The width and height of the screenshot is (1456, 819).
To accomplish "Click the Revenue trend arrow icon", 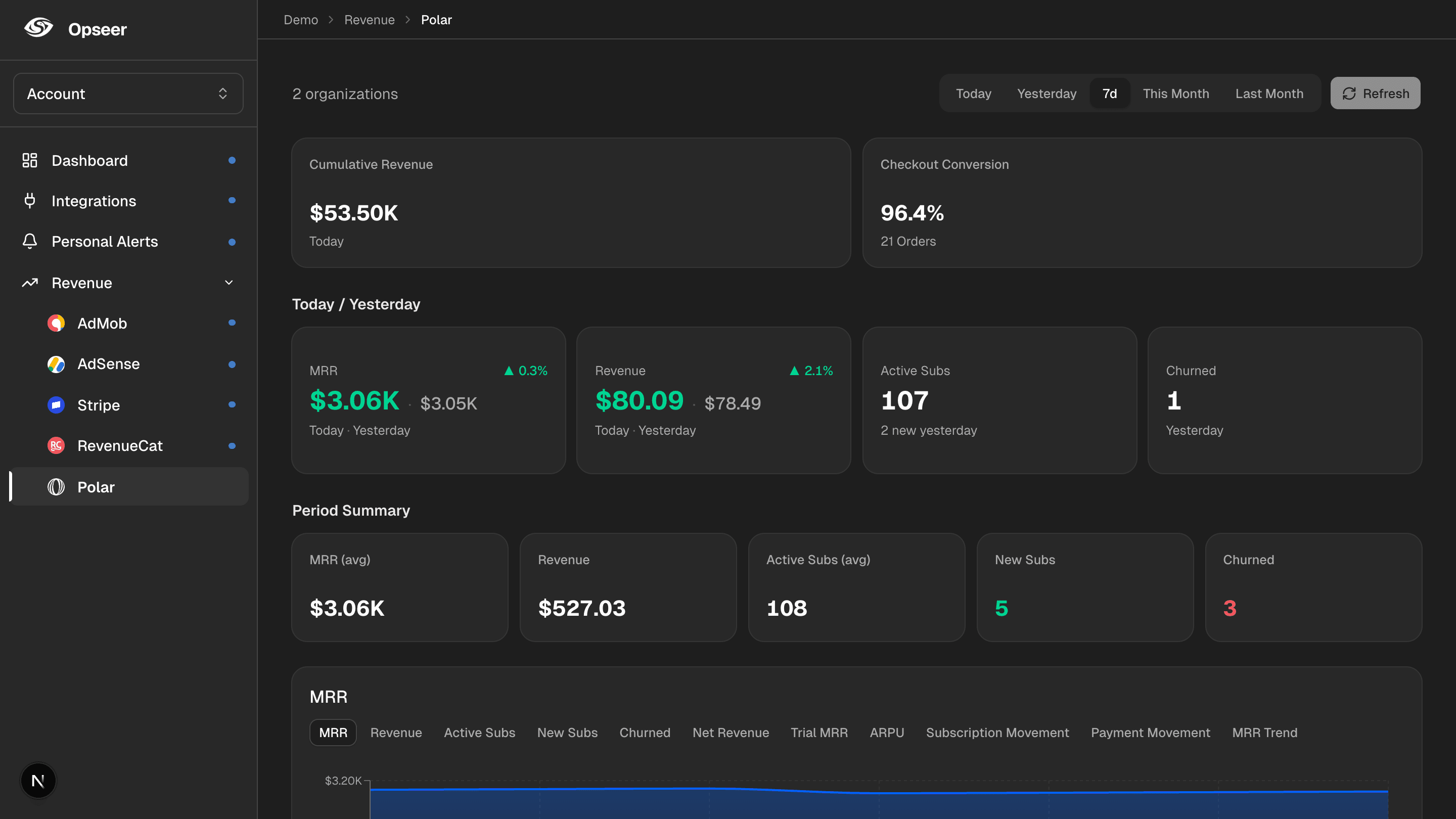I will click(29, 283).
